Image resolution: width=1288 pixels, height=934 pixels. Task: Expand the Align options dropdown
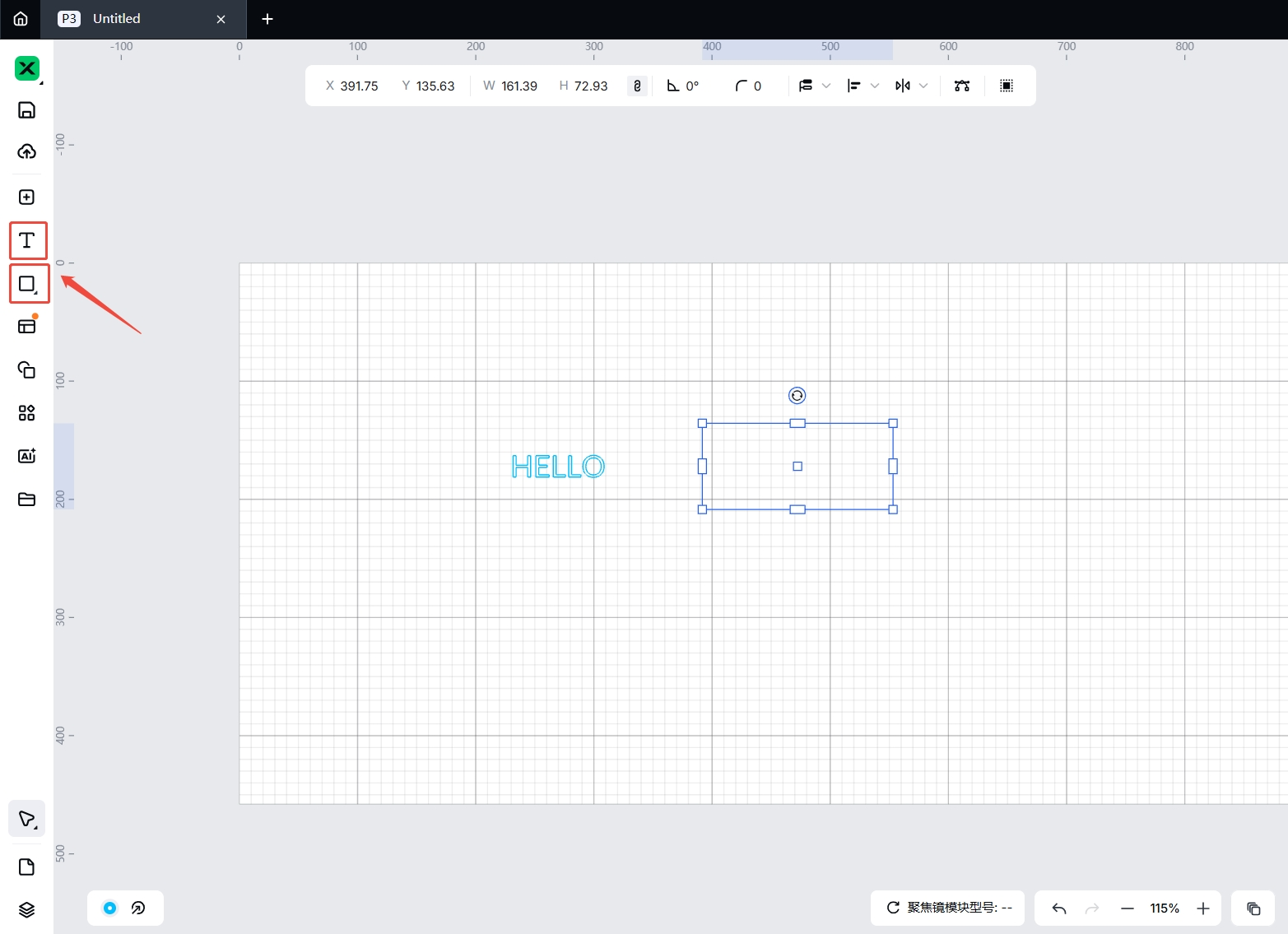pyautogui.click(x=874, y=86)
